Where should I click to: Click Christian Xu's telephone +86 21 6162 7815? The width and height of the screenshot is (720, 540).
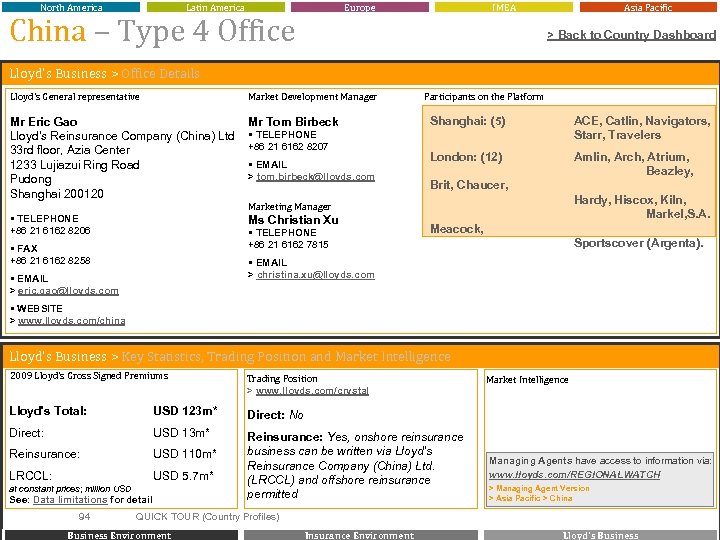click(288, 244)
